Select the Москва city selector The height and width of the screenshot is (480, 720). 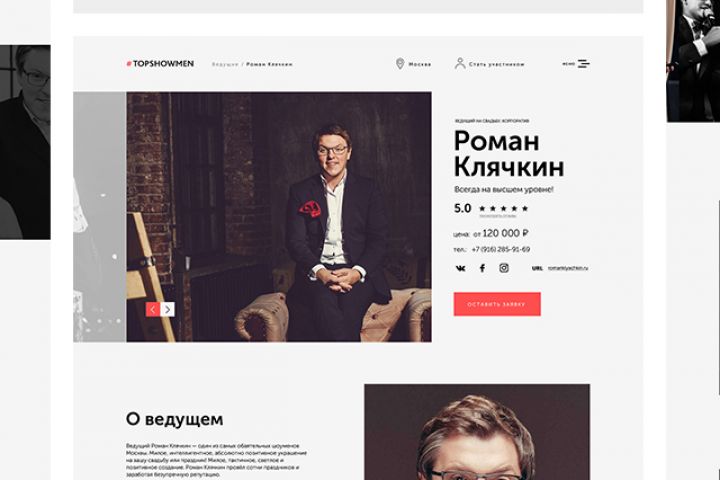[420, 64]
